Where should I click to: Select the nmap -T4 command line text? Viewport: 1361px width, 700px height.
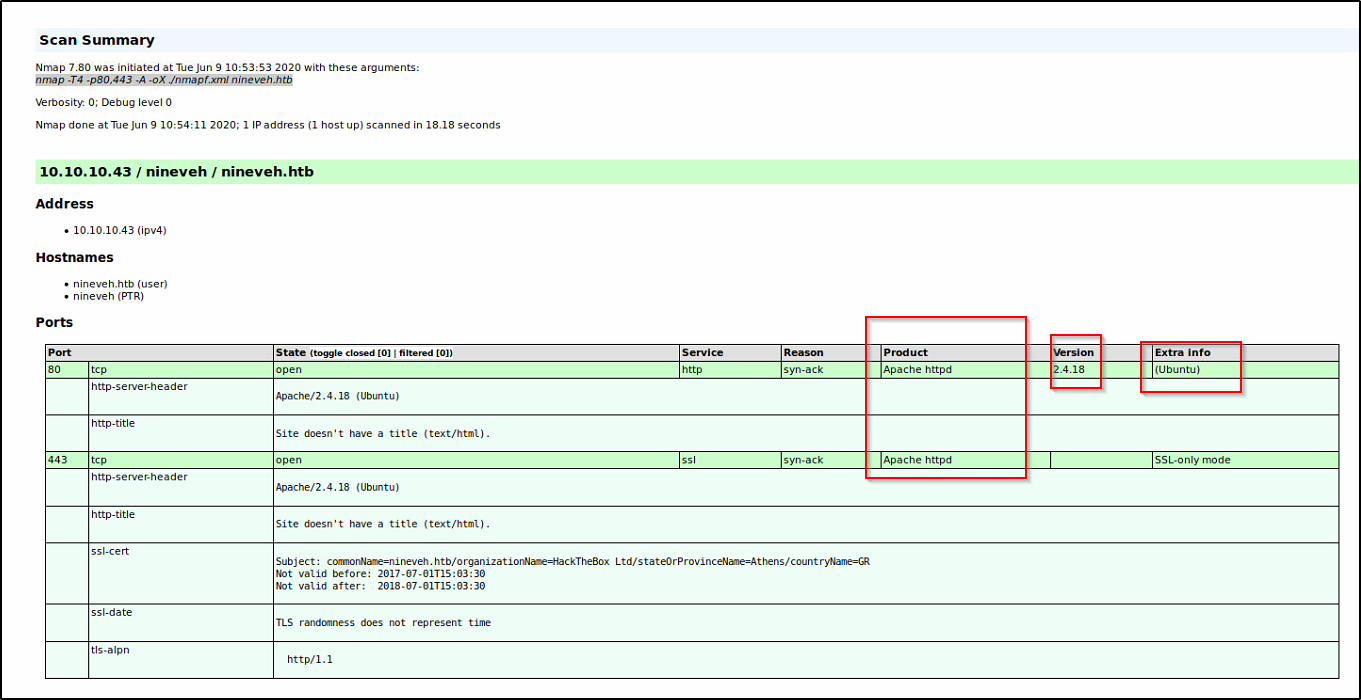pyautogui.click(x=164, y=80)
